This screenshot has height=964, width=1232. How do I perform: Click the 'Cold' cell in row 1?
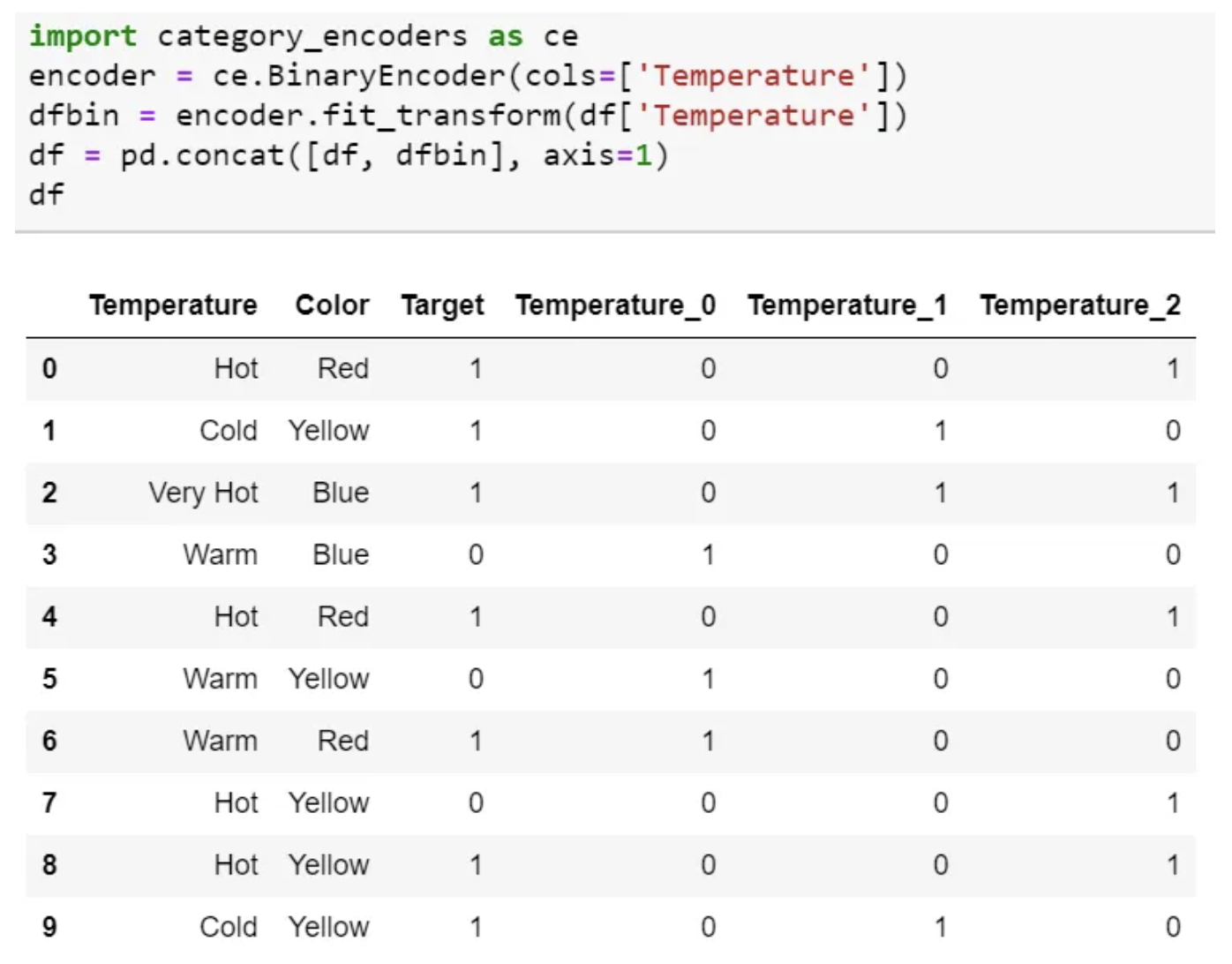[228, 431]
